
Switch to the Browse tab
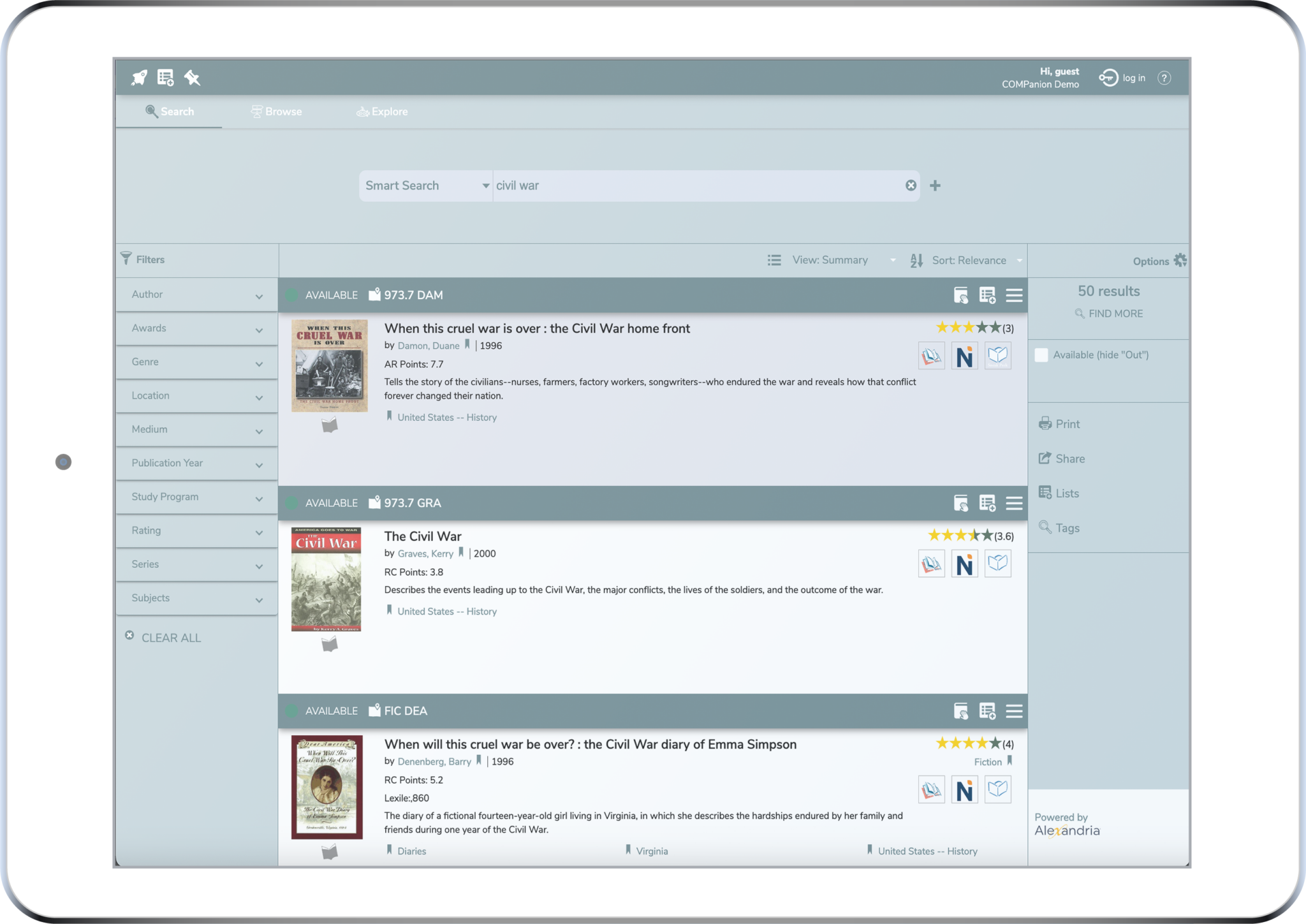click(277, 111)
